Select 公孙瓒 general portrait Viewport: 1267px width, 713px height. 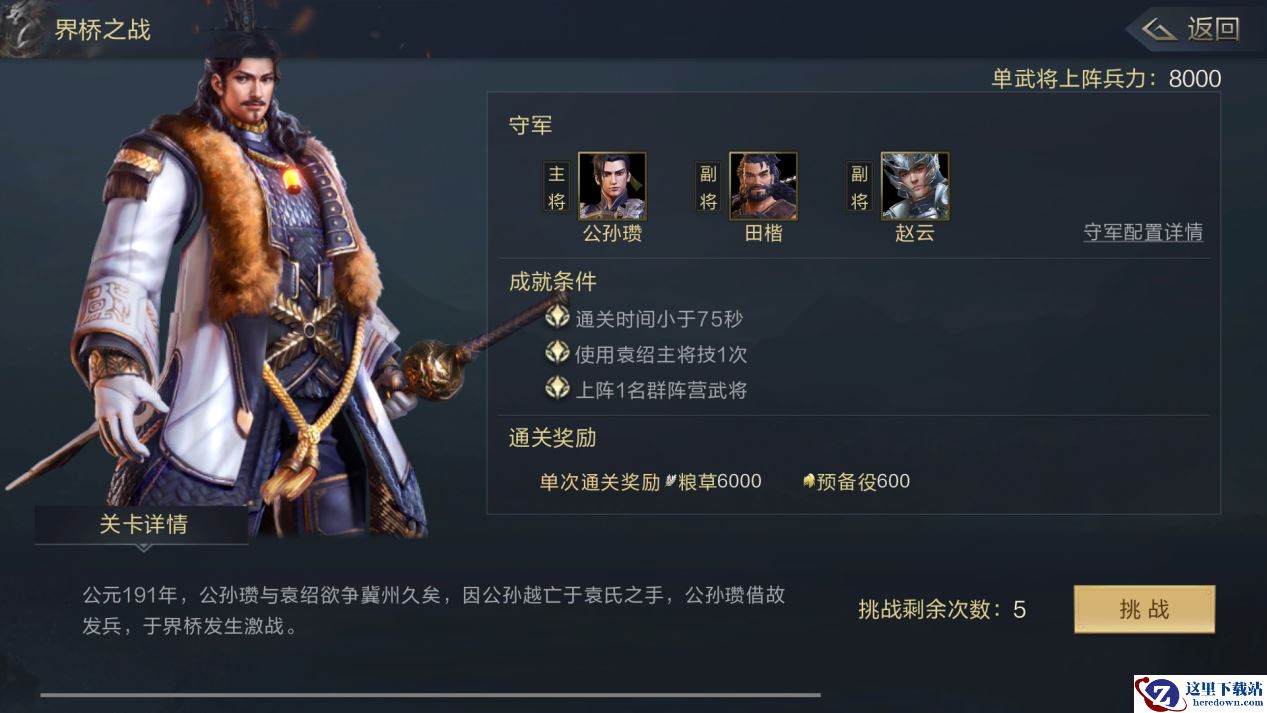click(612, 186)
